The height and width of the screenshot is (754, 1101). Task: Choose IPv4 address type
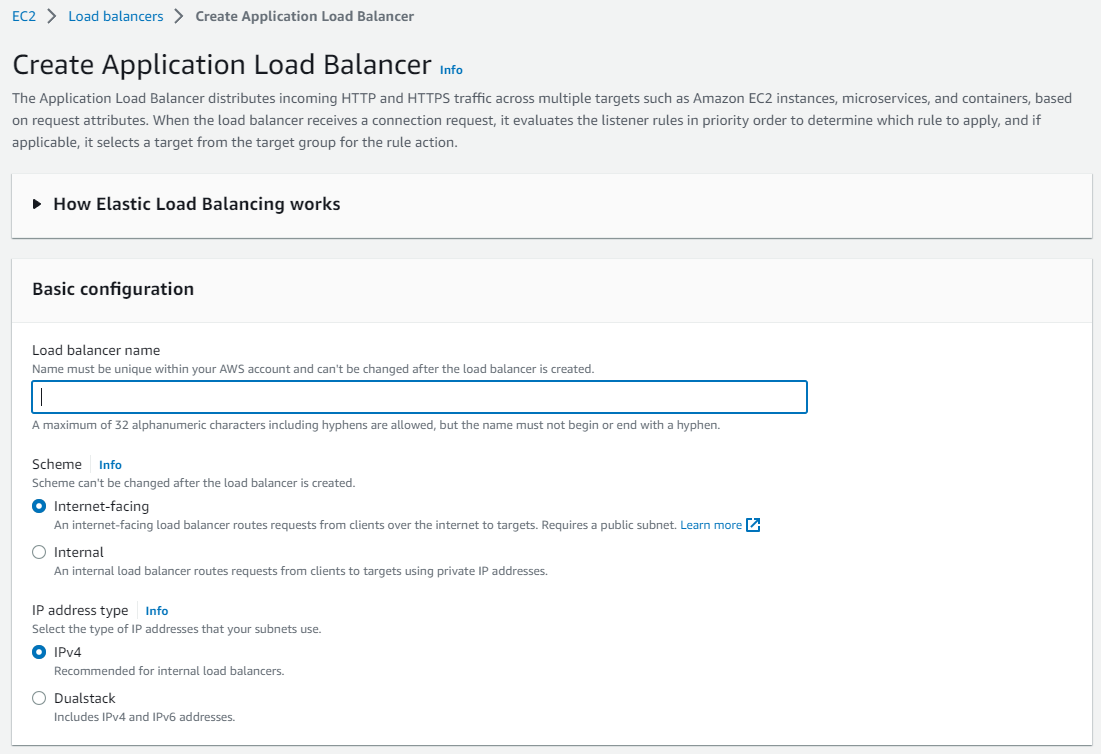click(39, 652)
